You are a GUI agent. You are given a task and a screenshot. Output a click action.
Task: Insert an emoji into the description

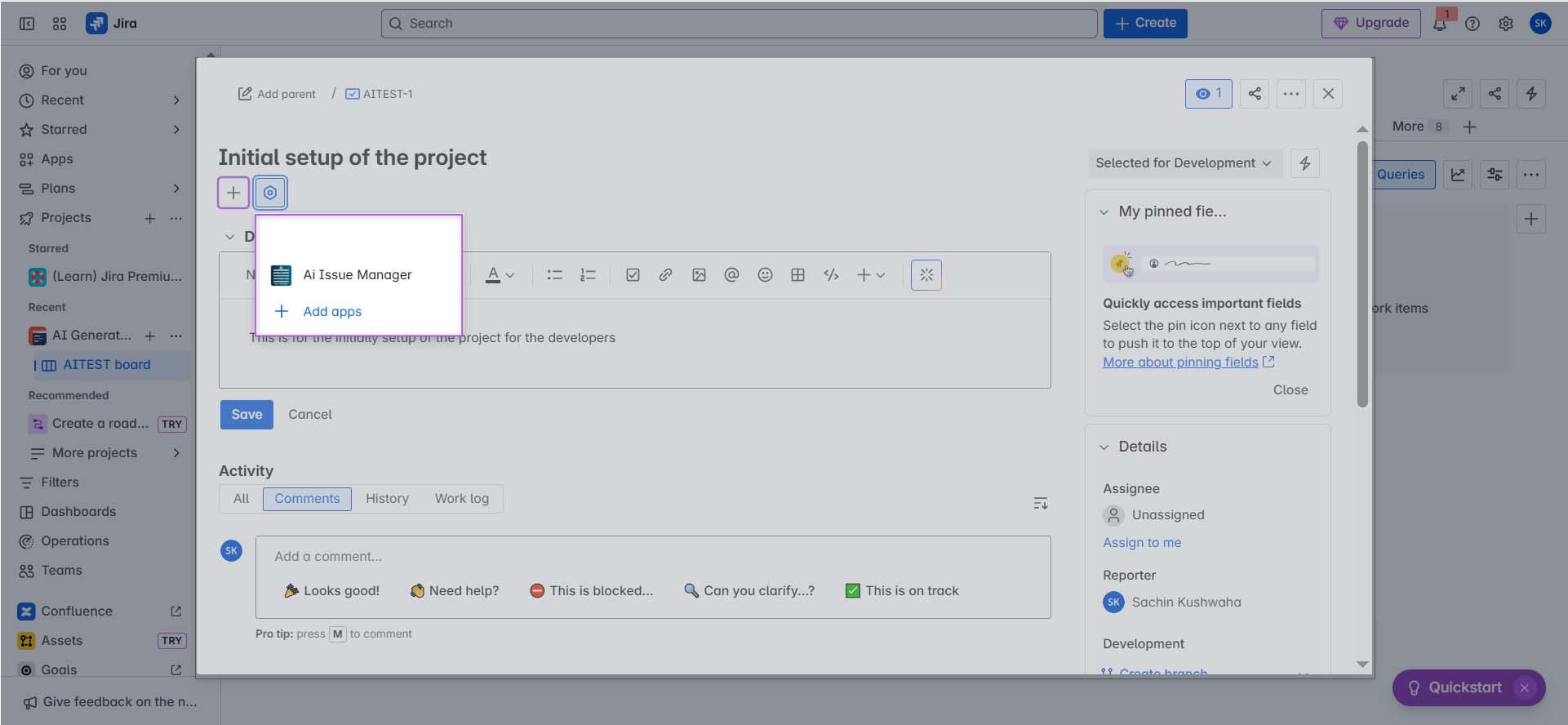tap(765, 275)
